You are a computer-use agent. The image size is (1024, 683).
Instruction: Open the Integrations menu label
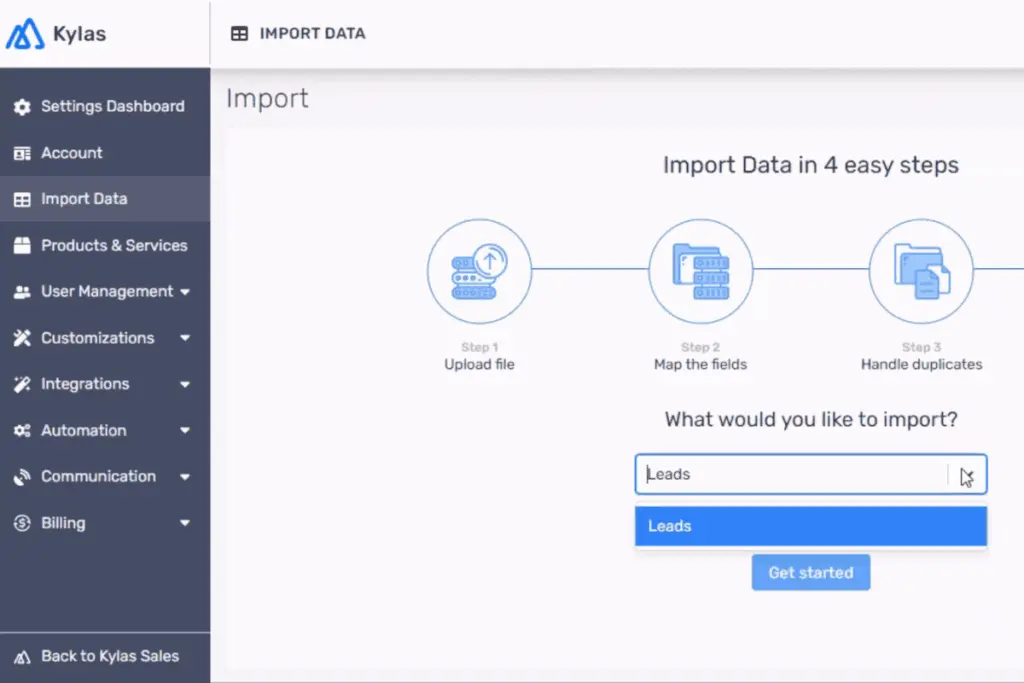pyautogui.click(x=85, y=384)
